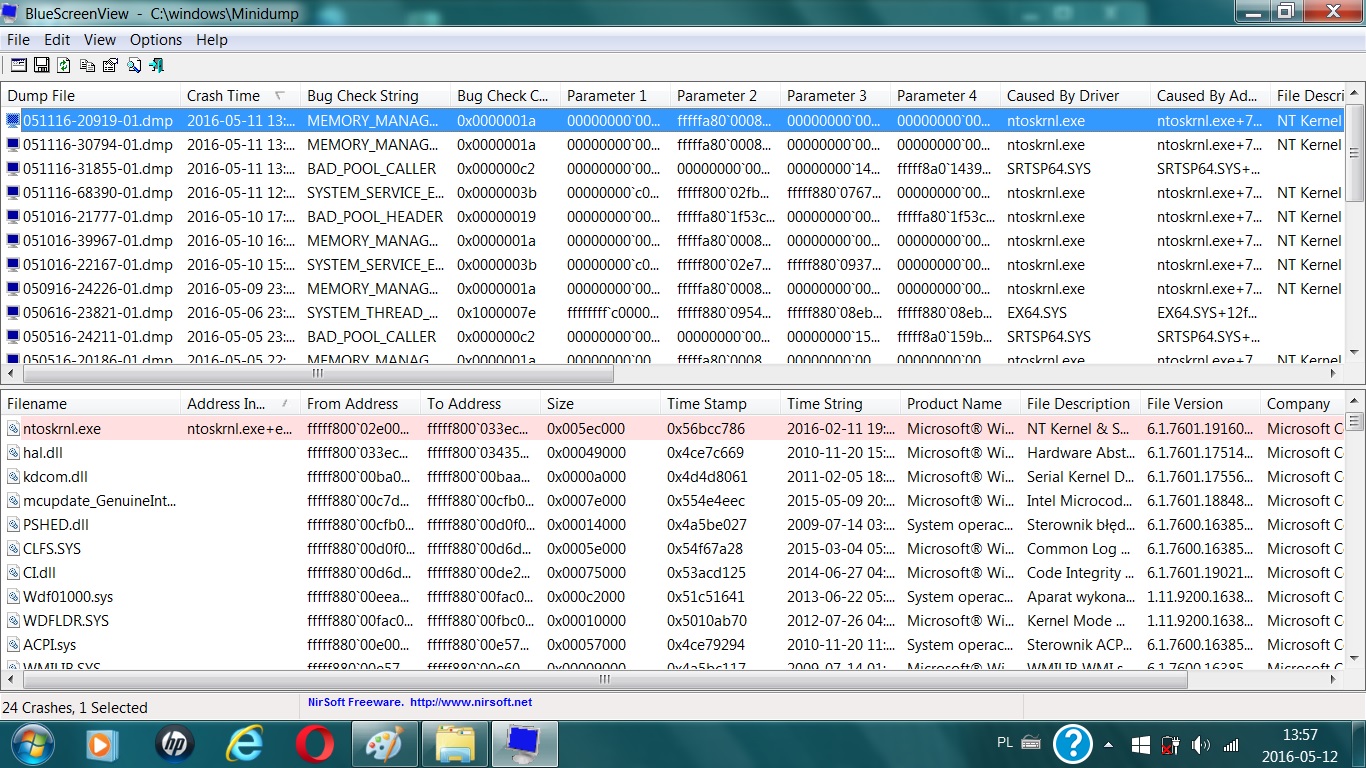Viewport: 1366px width, 768px height.
Task: Select the 051016-39967-01.dmp dump file
Action: click(97, 241)
